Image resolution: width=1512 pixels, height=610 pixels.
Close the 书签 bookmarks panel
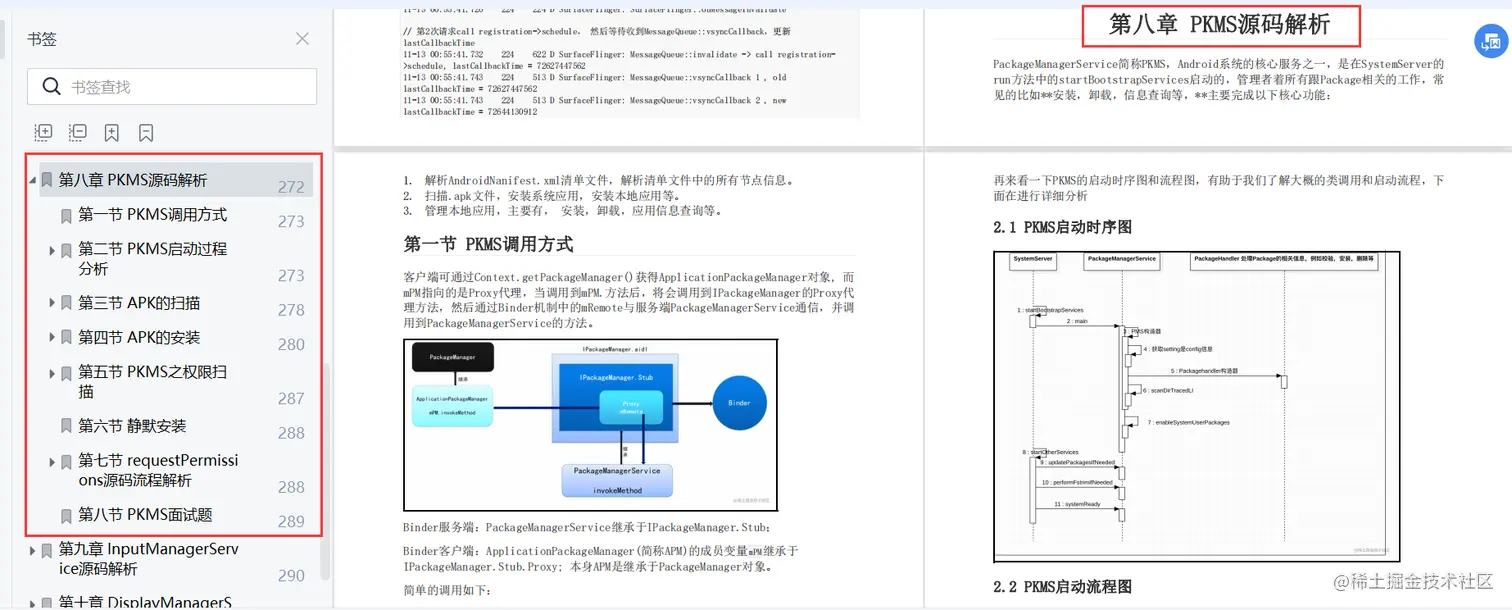coord(302,38)
